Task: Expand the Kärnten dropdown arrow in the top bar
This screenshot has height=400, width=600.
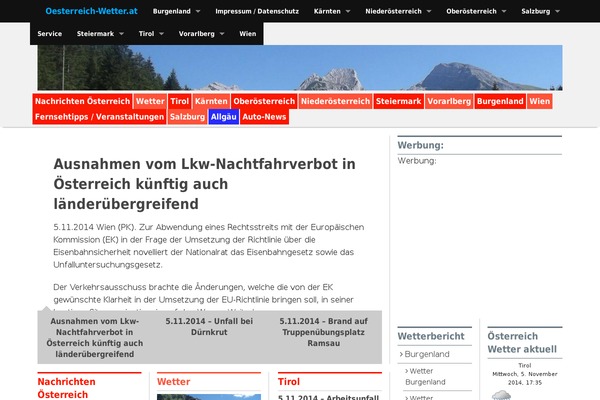Action: tap(348, 11)
